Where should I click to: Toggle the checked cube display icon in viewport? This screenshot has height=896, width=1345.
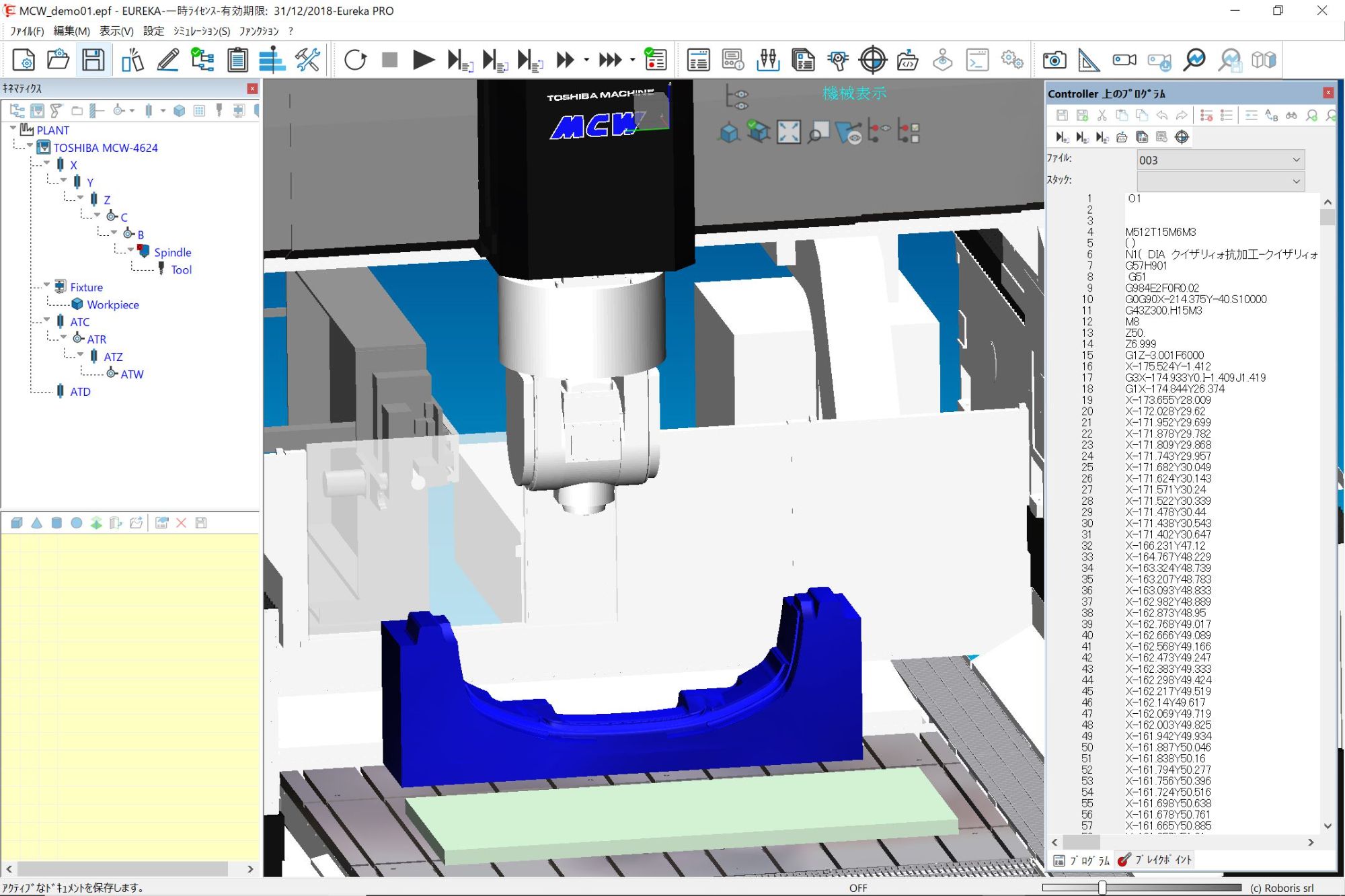759,132
